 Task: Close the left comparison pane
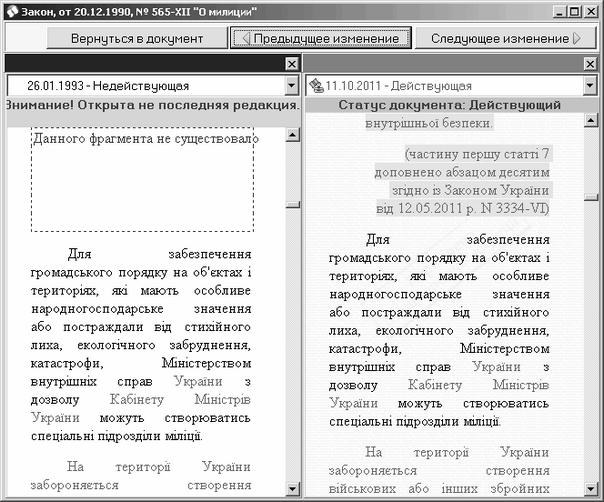(292, 64)
